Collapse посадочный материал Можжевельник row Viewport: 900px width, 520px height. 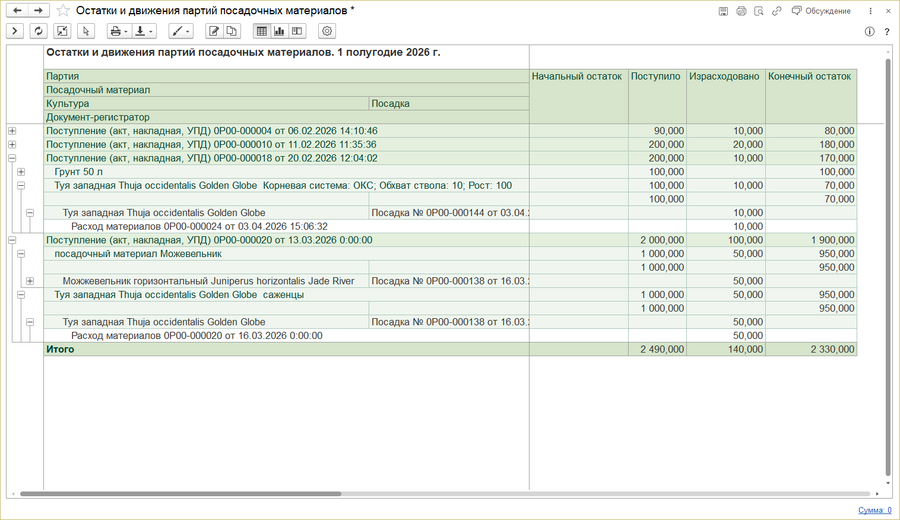pyautogui.click(x=21, y=254)
